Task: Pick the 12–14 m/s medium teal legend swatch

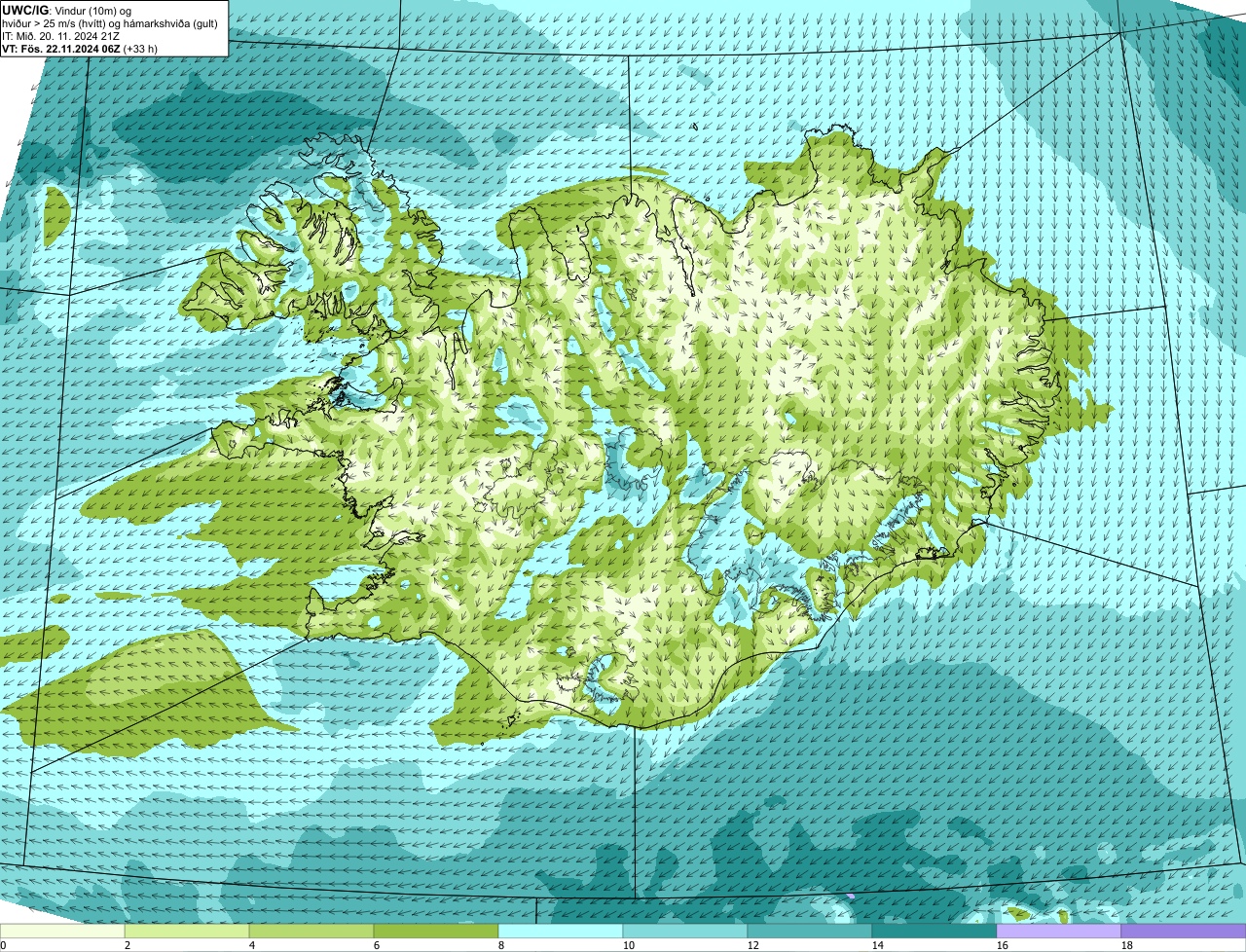Action: pyautogui.click(x=810, y=931)
